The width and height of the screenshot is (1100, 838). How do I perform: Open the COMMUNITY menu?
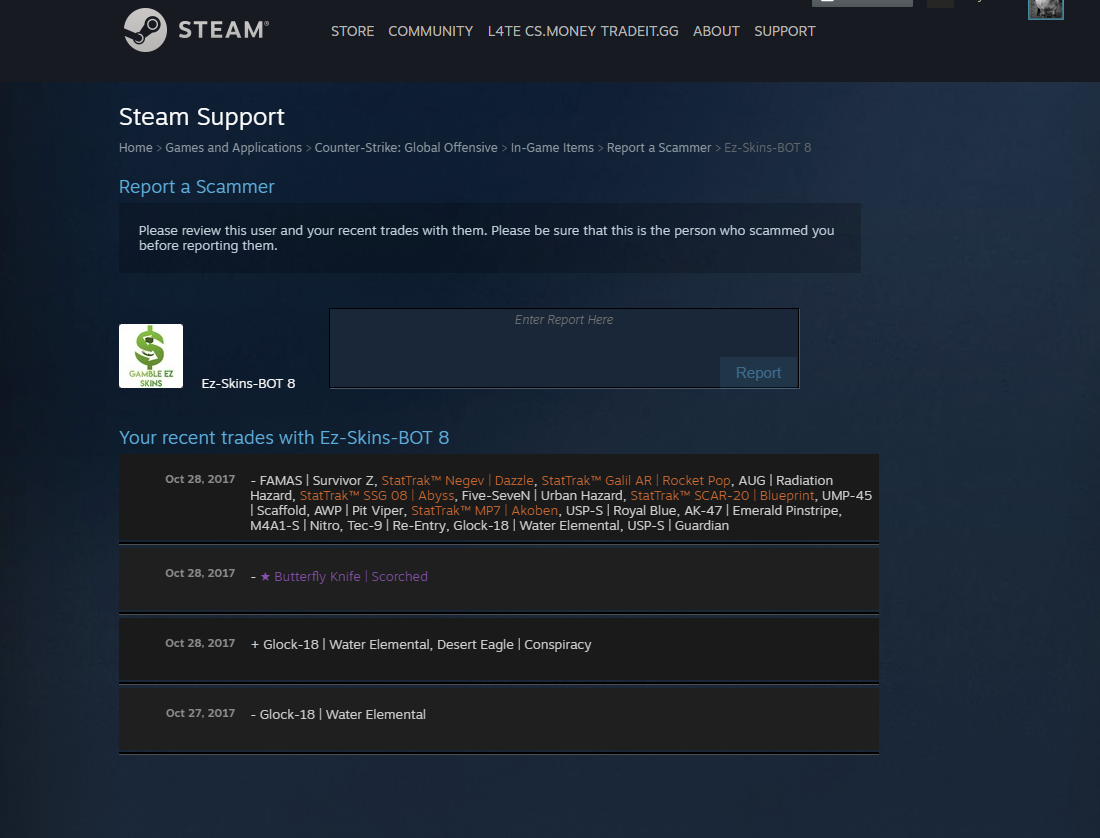tap(431, 31)
